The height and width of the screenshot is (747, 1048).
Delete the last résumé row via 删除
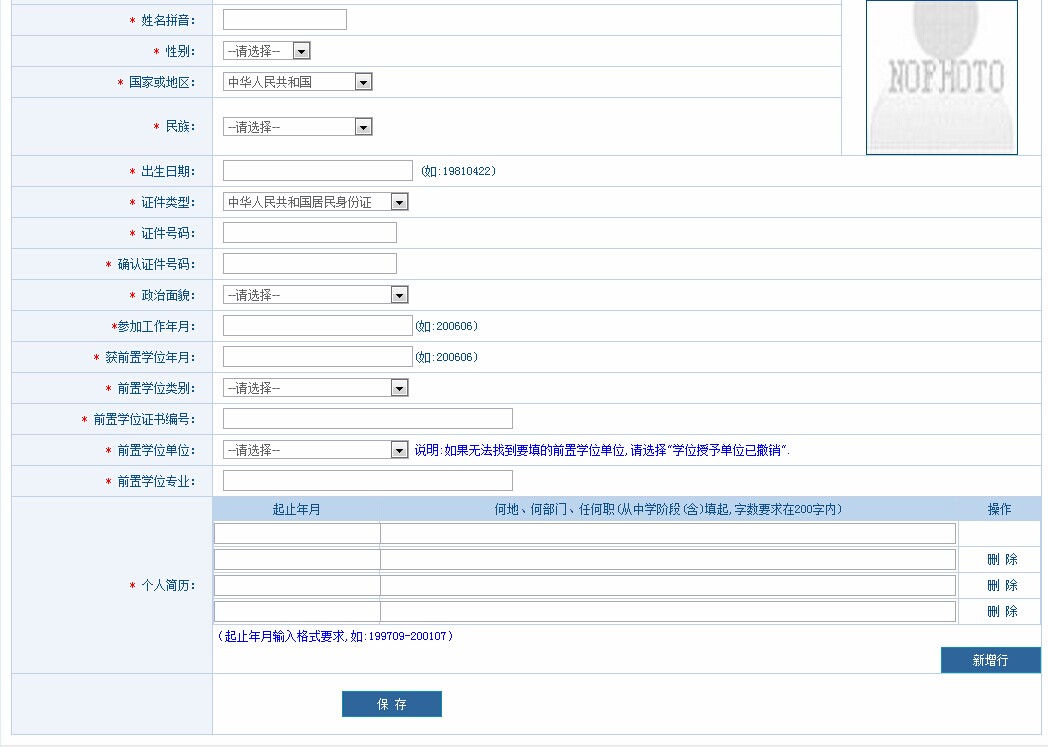[x=1001, y=611]
